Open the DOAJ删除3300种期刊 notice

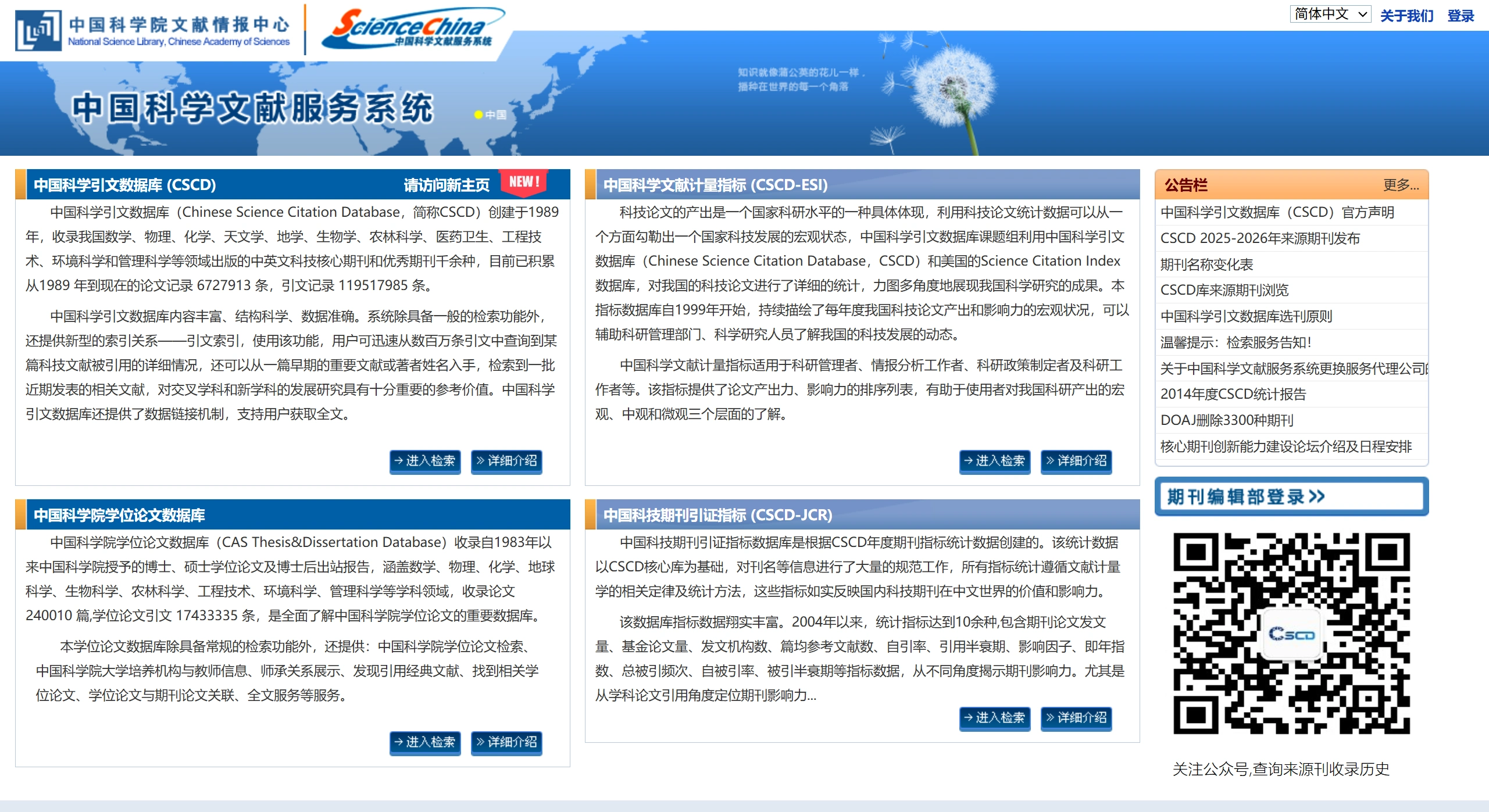[x=1227, y=420]
